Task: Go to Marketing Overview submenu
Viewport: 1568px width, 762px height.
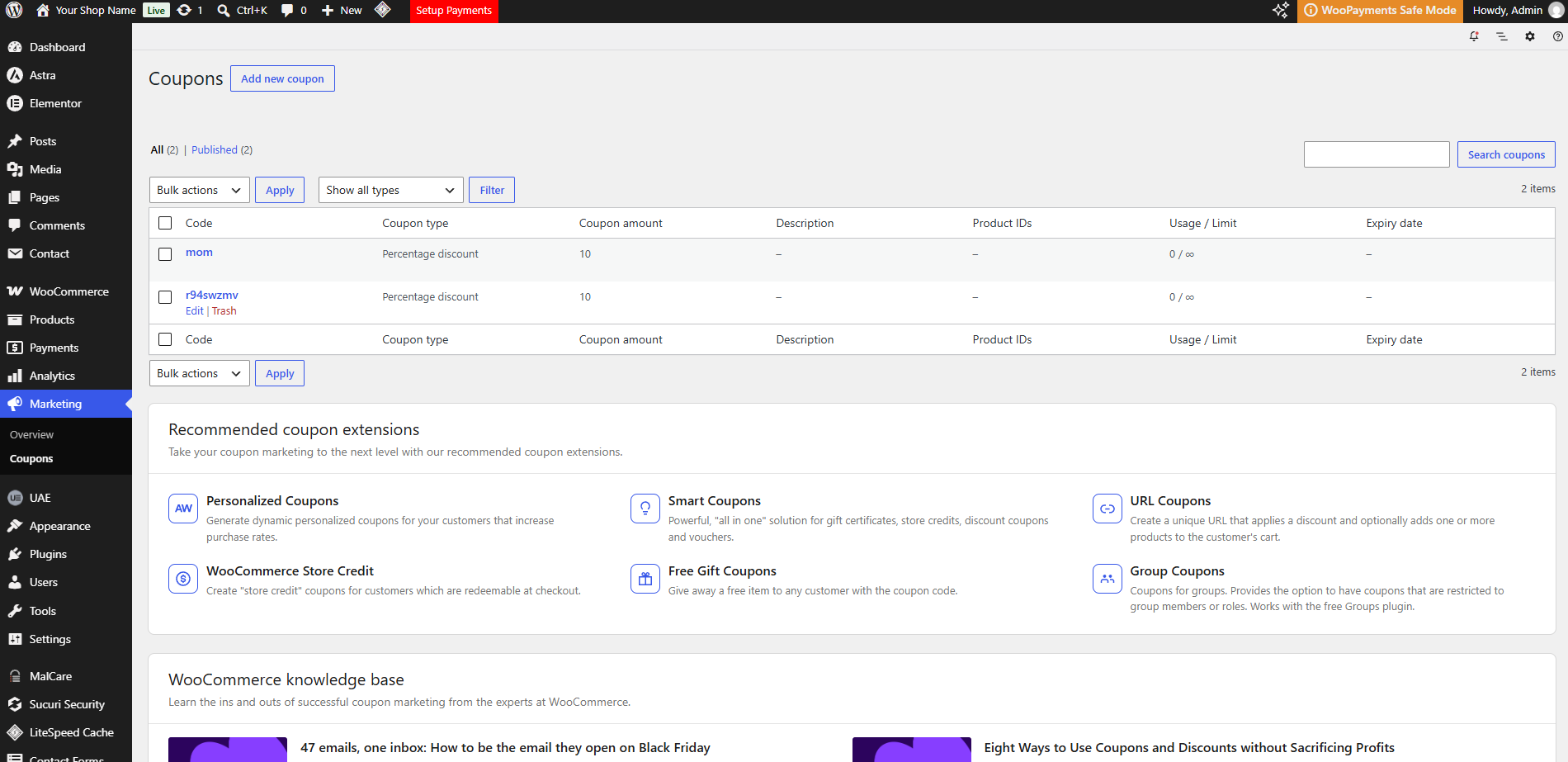Action: coord(31,434)
